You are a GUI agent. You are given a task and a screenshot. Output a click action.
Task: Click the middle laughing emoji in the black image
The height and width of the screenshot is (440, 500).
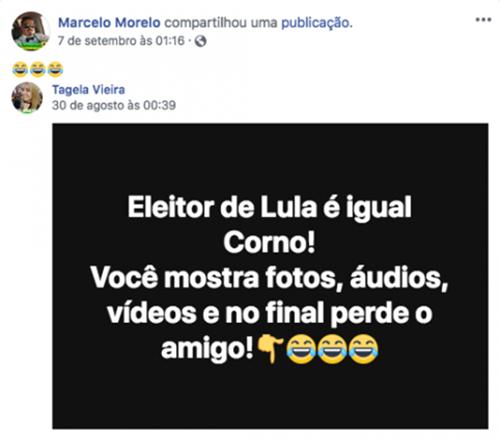pos(332,349)
